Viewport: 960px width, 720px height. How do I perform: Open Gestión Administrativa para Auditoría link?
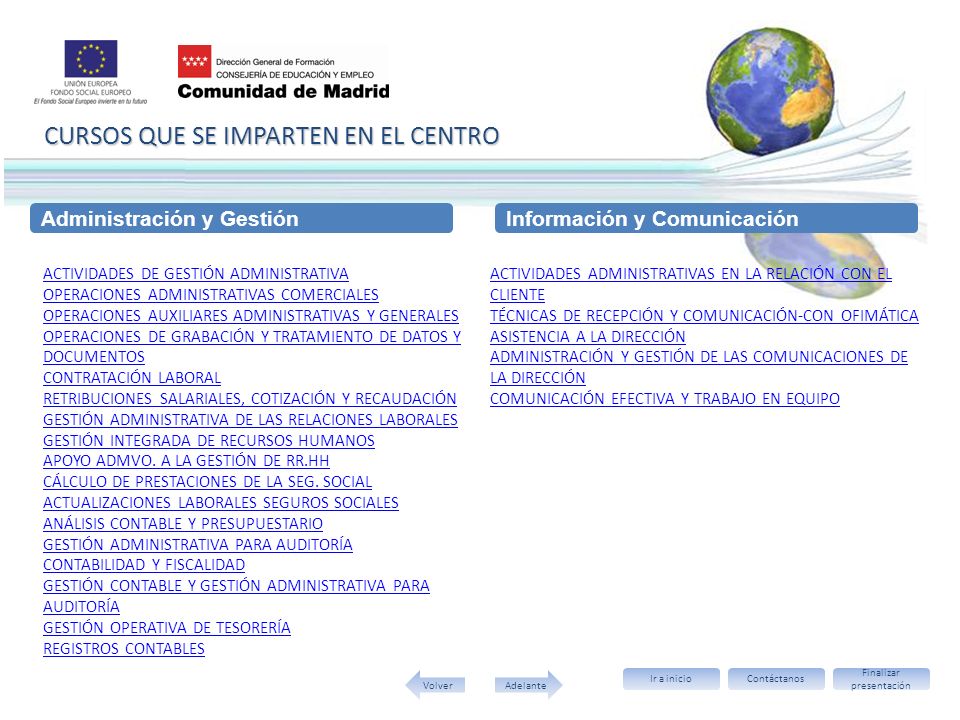(198, 544)
